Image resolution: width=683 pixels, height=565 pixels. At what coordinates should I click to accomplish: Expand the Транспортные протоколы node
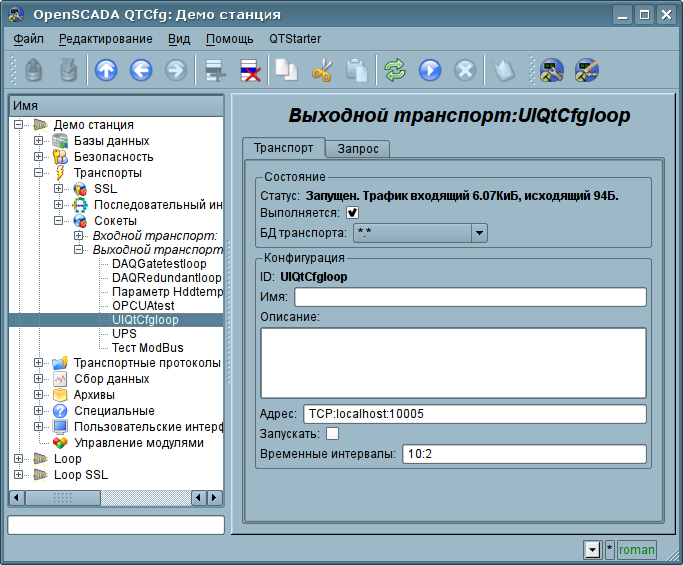pos(38,363)
